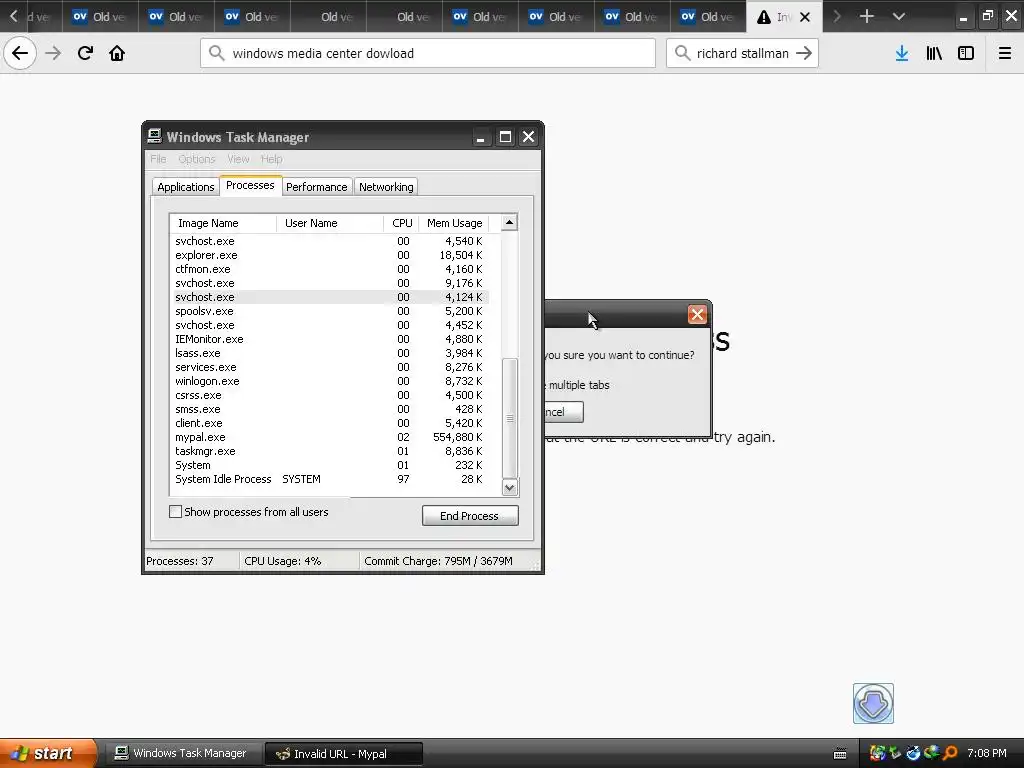Click the End Process button
The image size is (1024, 768).
[470, 516]
